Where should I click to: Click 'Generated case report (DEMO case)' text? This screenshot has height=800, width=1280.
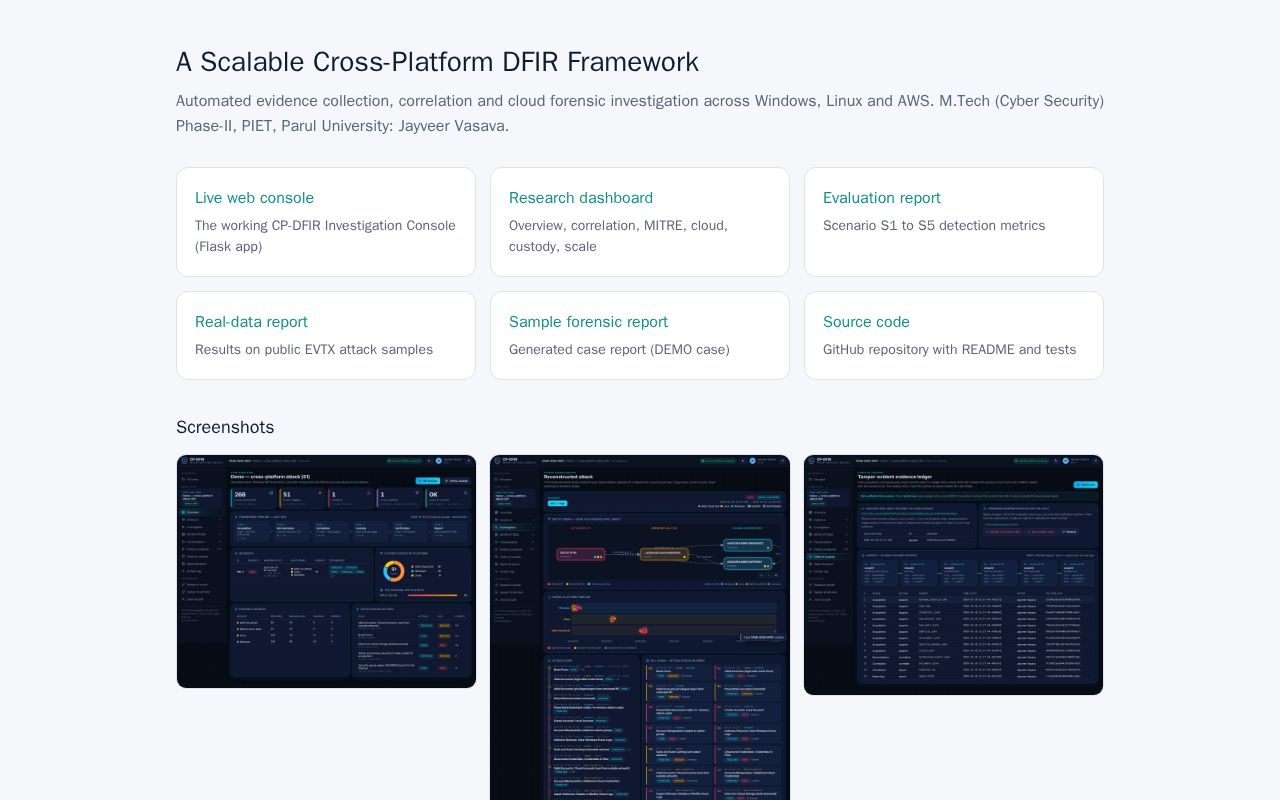click(x=619, y=350)
